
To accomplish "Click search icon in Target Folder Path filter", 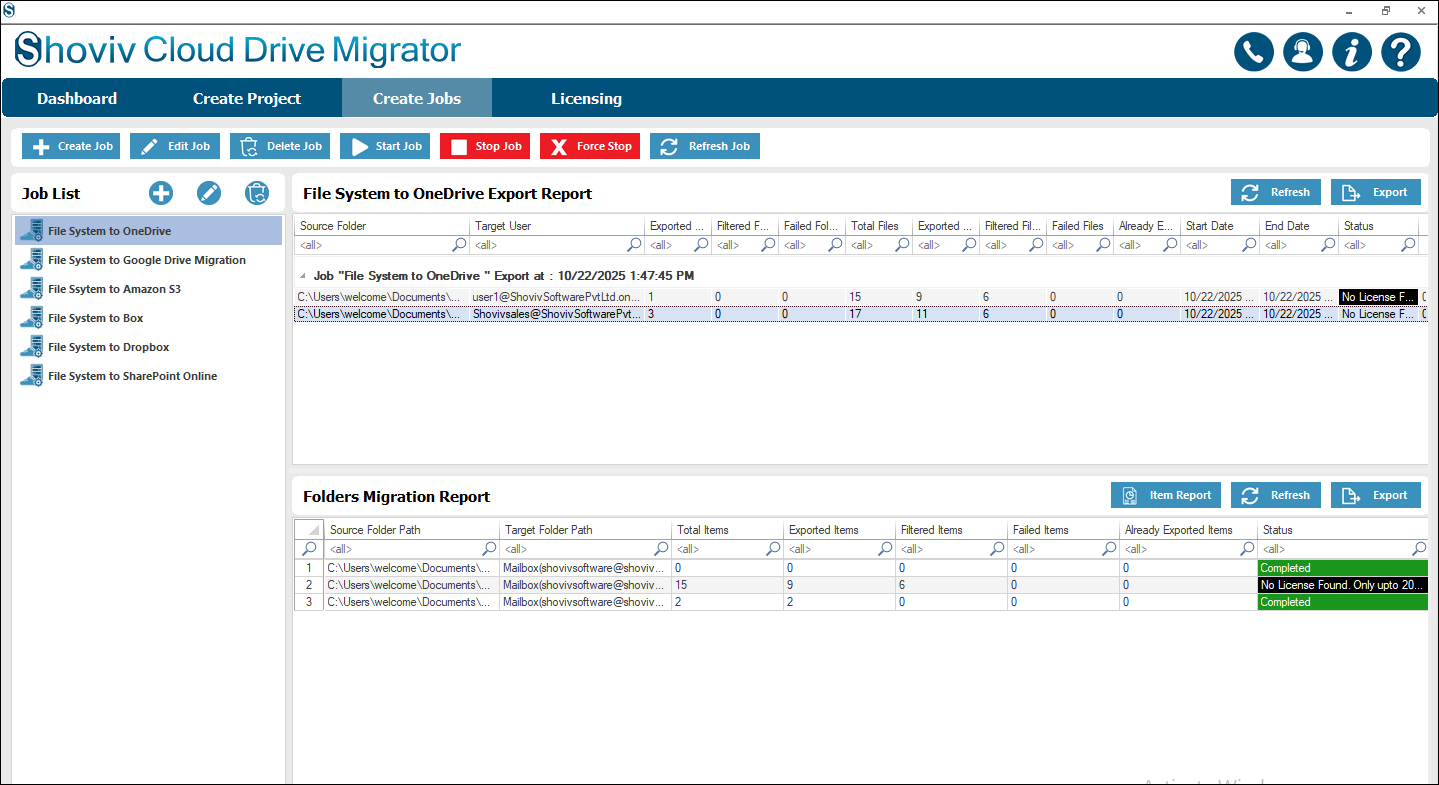I will [x=661, y=549].
